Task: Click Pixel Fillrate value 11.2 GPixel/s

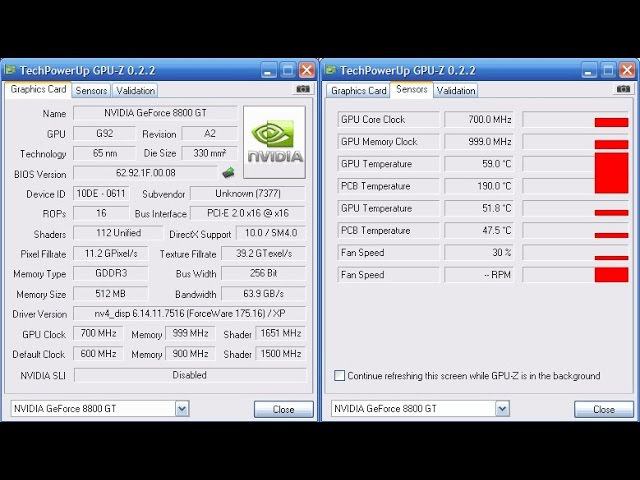Action: point(111,253)
